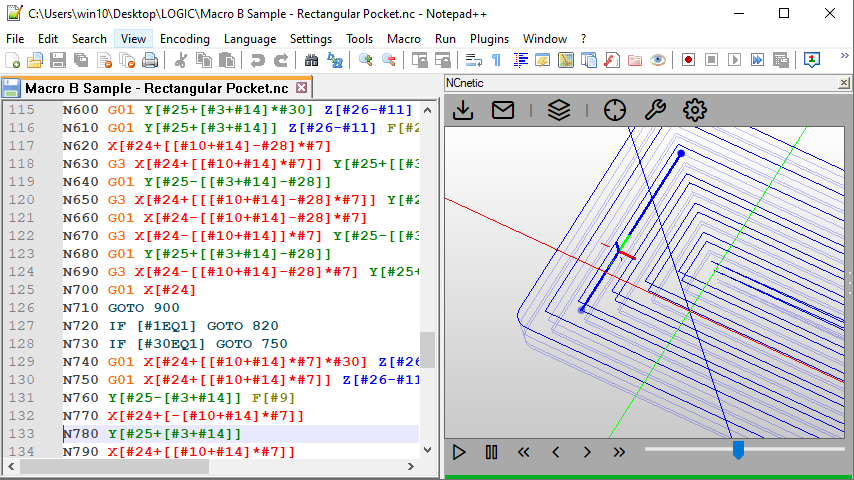The width and height of the screenshot is (854, 480).
Task: Toggle show all characters pilcrow icon
Action: (496, 60)
